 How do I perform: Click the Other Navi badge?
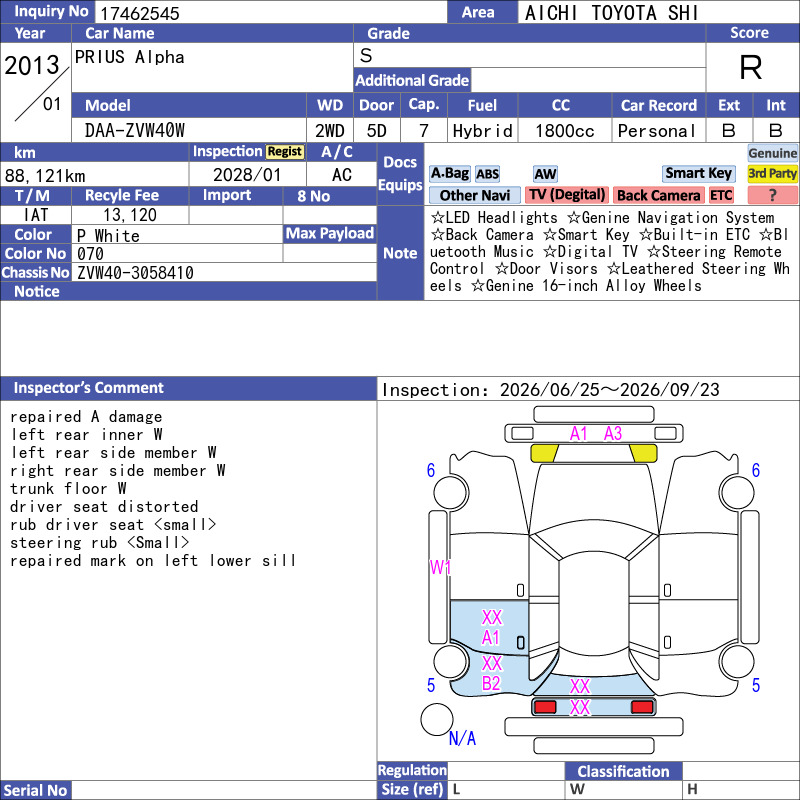tap(474, 195)
